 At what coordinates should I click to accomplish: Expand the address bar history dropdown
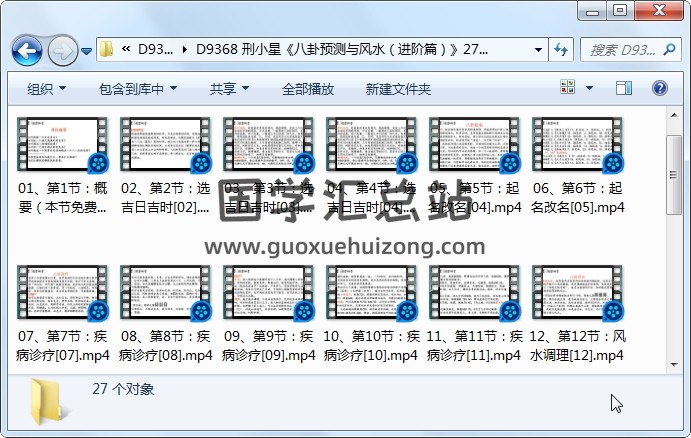pyautogui.click(x=538, y=50)
